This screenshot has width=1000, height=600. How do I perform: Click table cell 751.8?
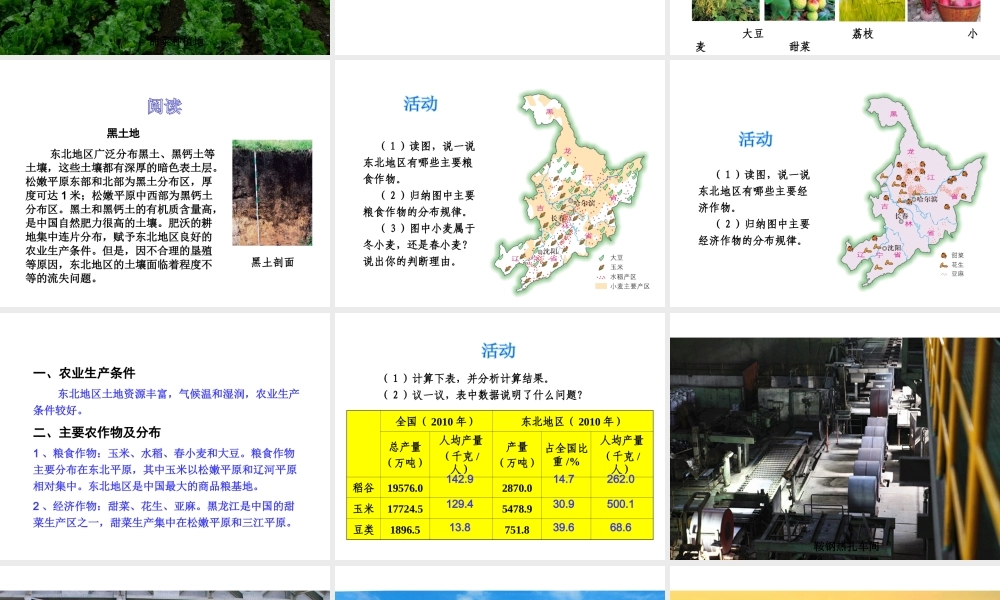[x=517, y=530]
